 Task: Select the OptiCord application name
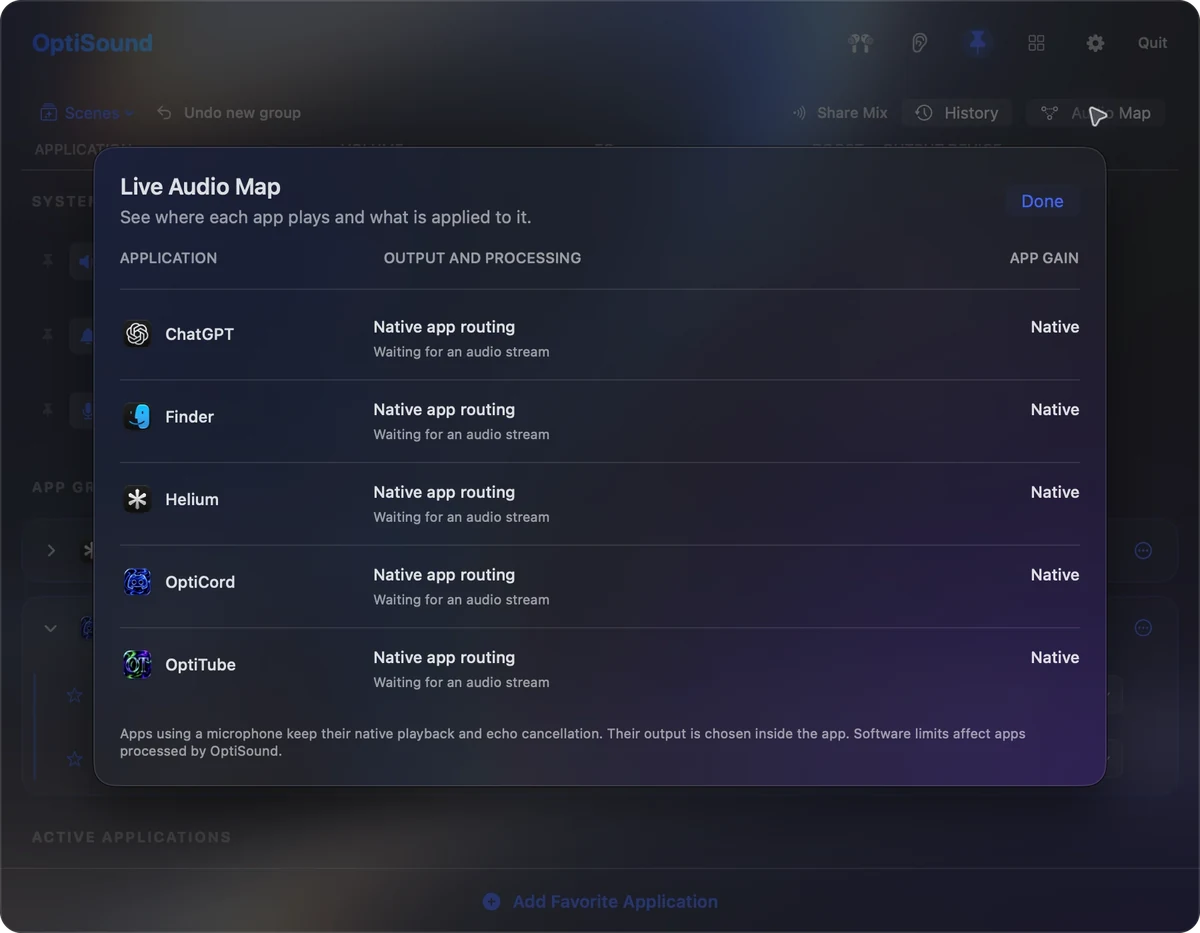[x=200, y=582]
